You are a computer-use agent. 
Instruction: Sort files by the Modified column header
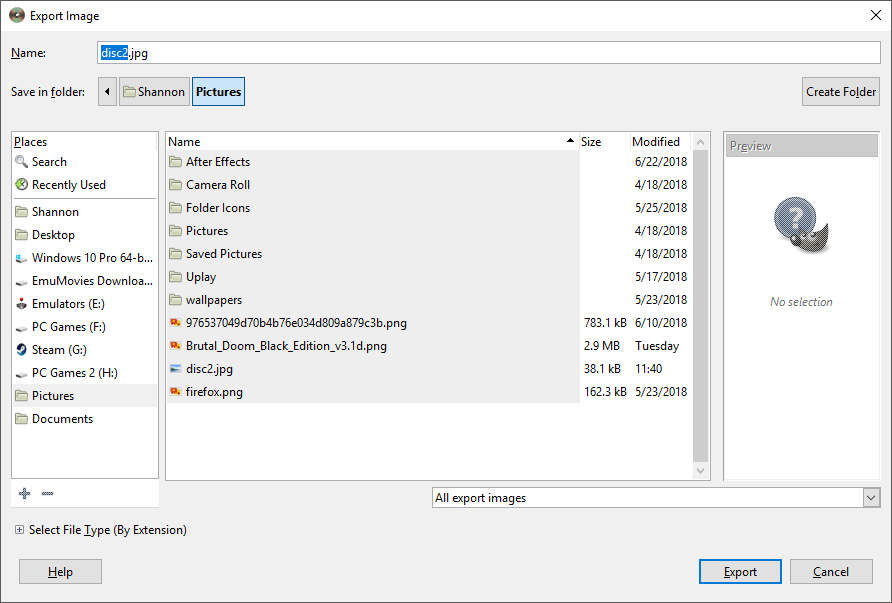(x=660, y=142)
